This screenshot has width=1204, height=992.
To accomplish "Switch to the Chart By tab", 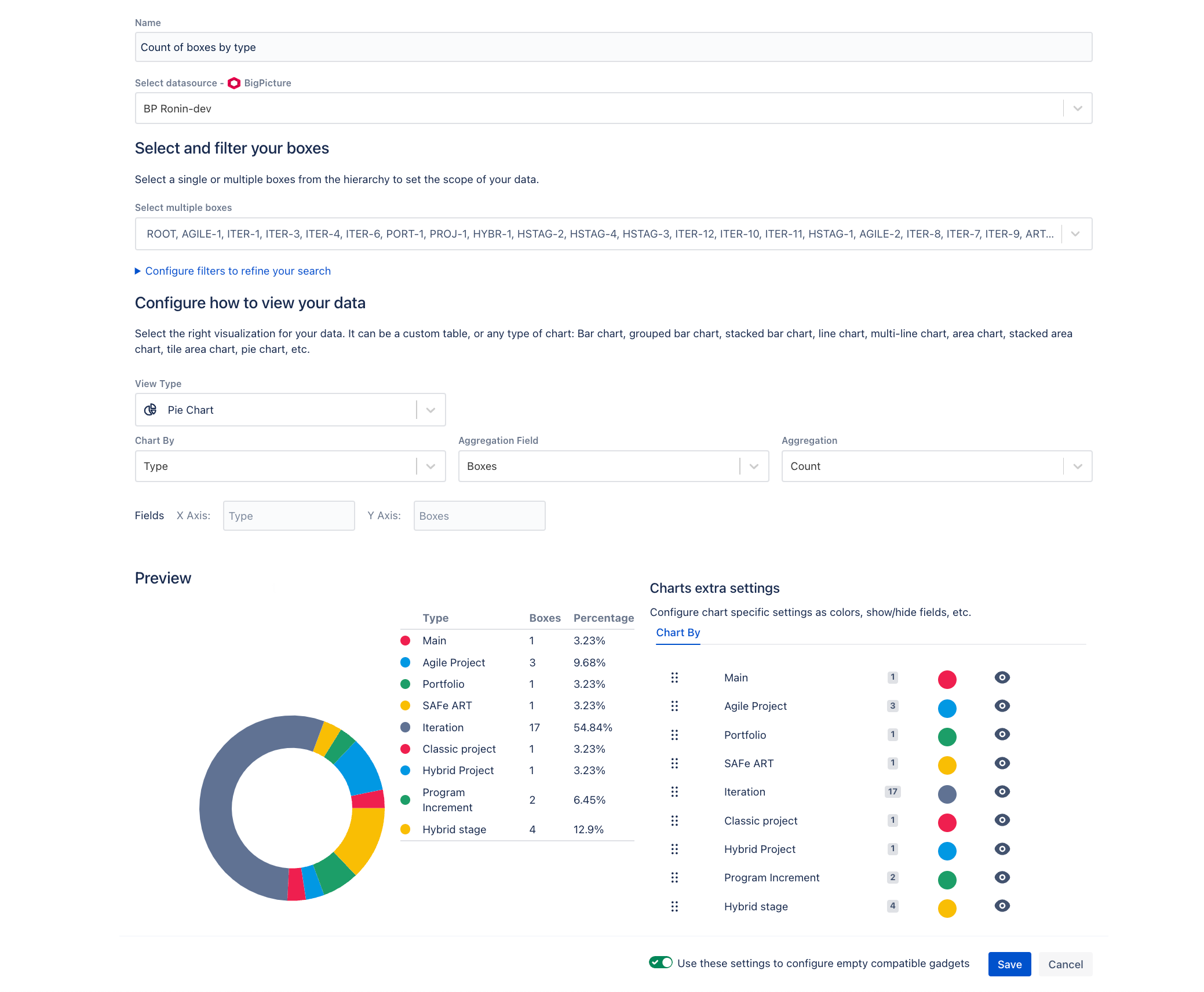I will coord(678,632).
